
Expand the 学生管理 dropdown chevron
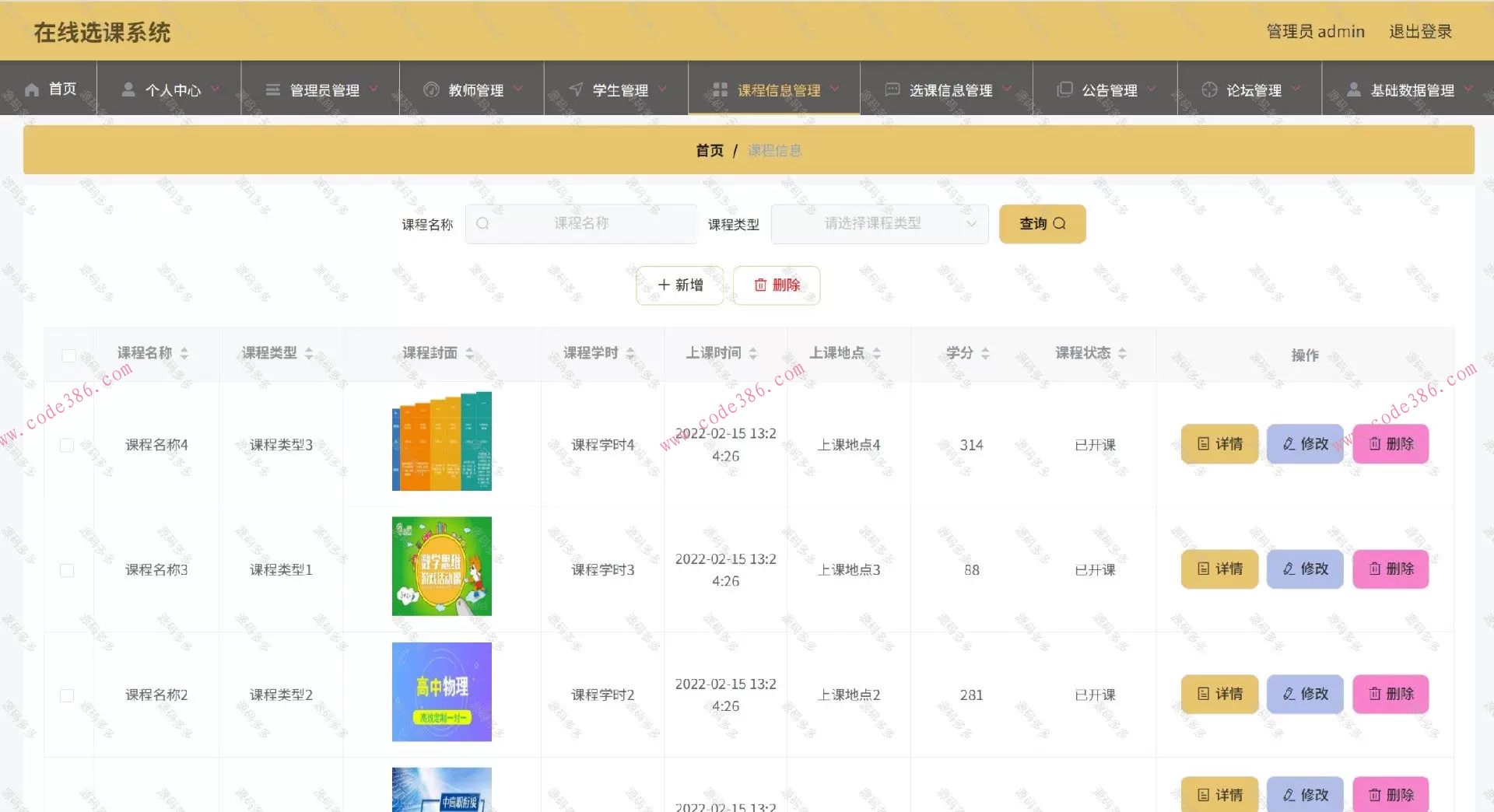[662, 89]
